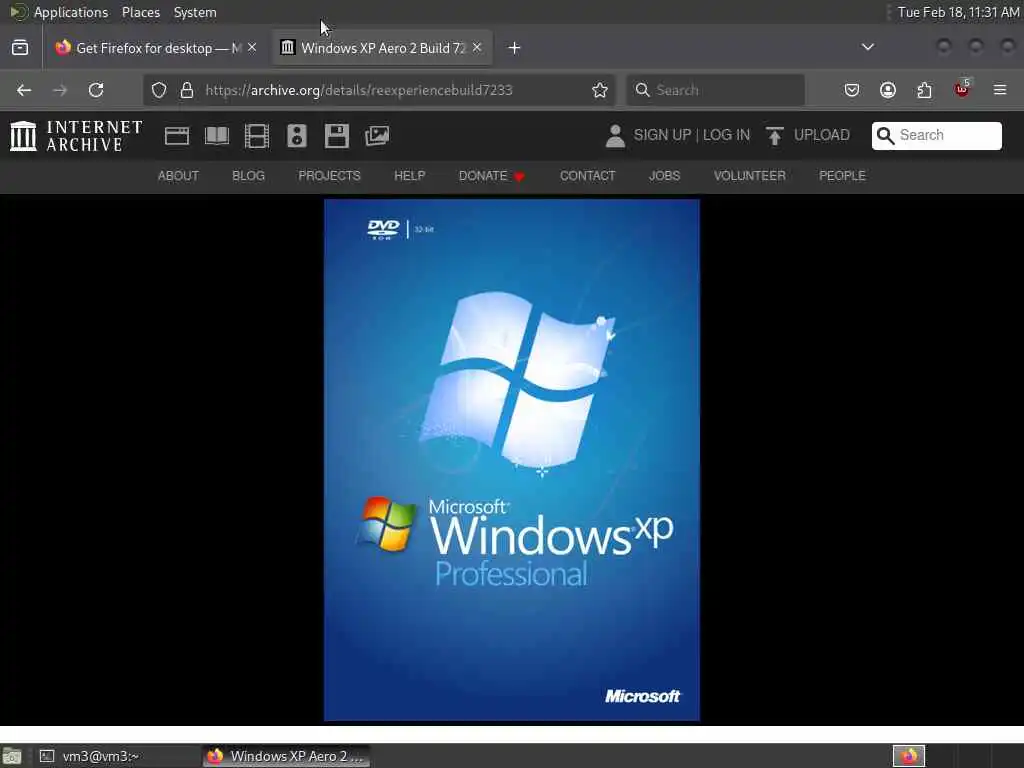Open the PROJECTS link
The width and height of the screenshot is (1024, 768).
click(x=329, y=176)
